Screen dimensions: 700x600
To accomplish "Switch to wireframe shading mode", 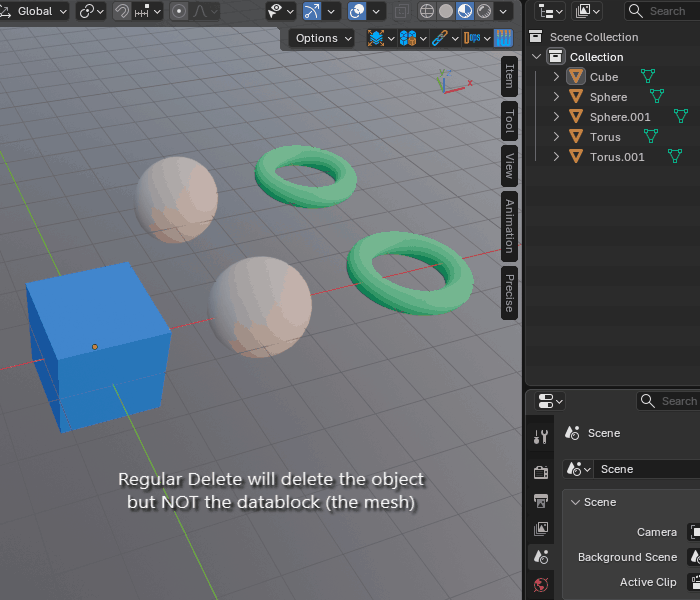I will [x=427, y=11].
